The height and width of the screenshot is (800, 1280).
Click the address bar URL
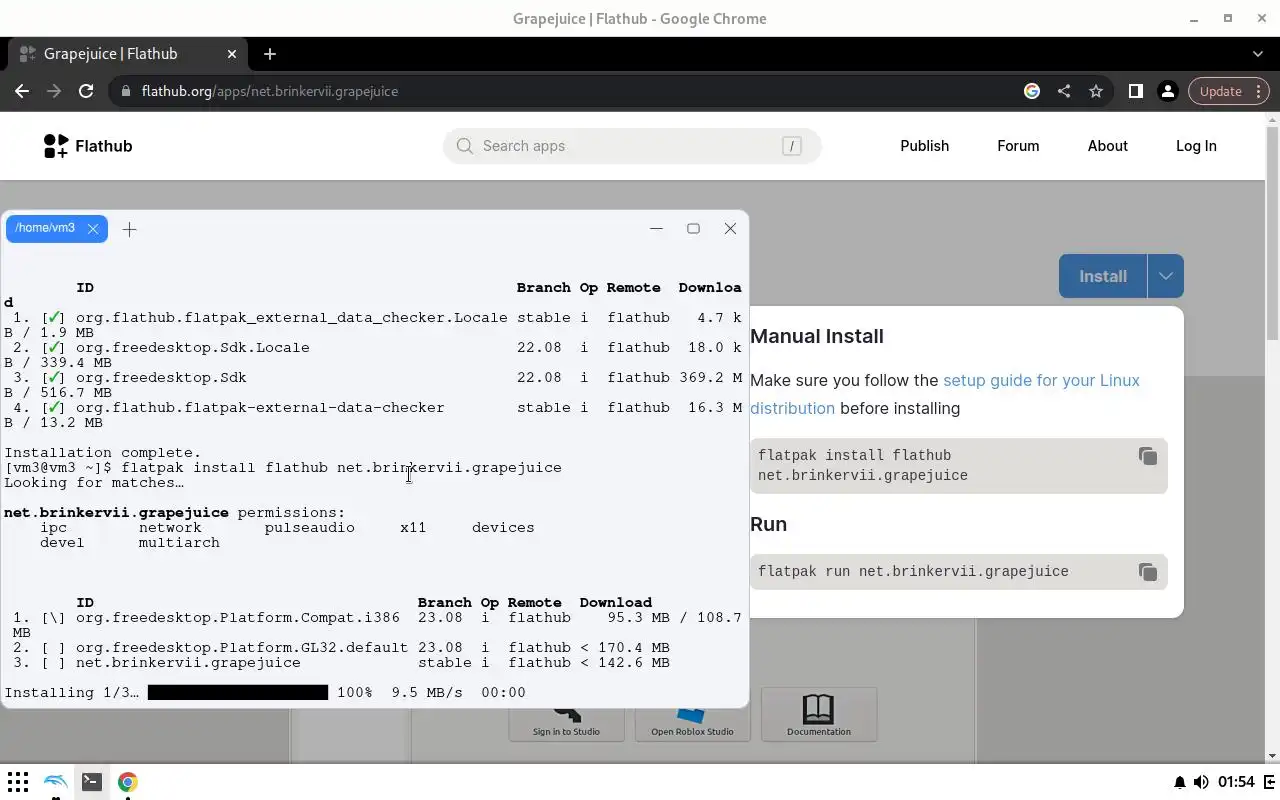270,91
